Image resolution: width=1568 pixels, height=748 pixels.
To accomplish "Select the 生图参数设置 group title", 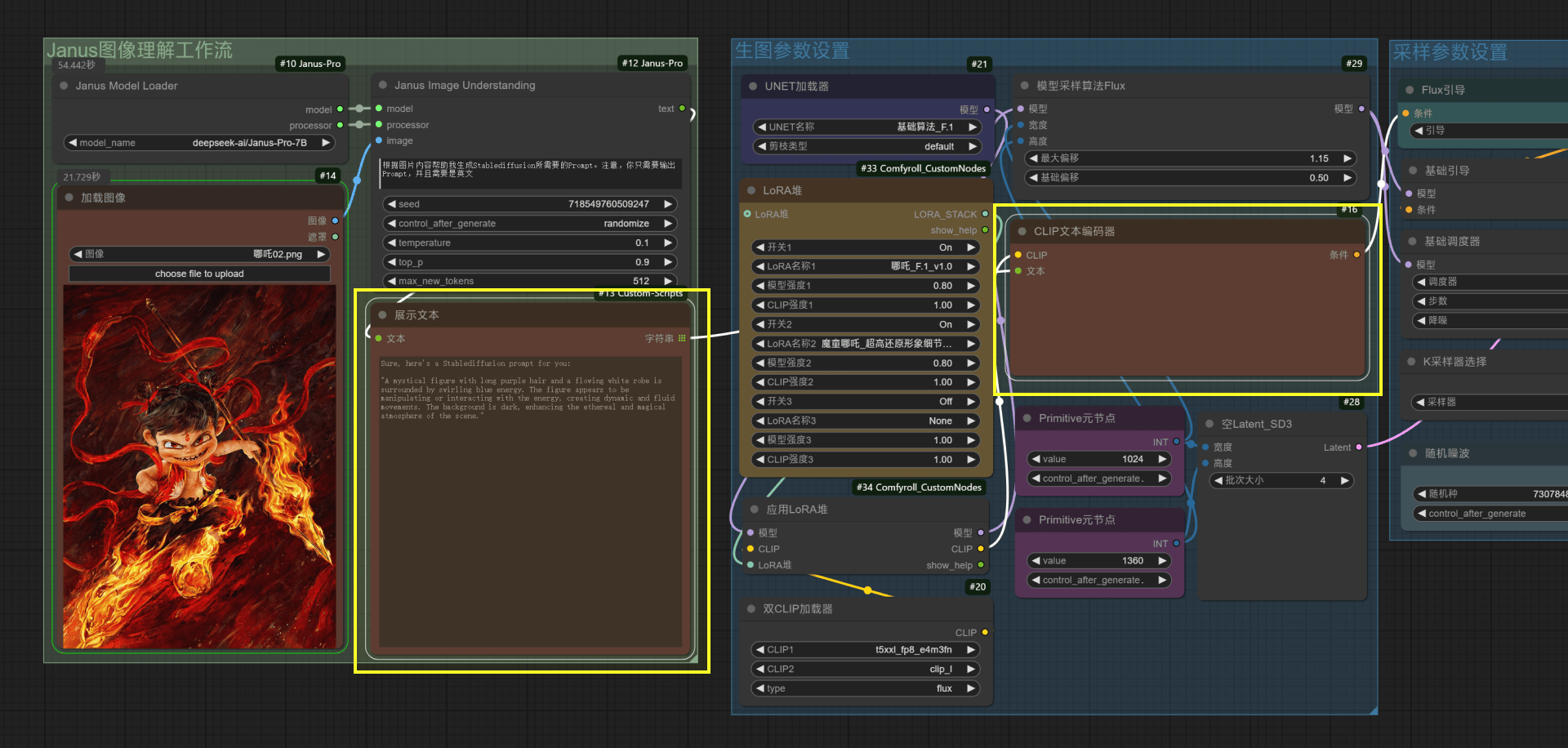I will point(792,51).
